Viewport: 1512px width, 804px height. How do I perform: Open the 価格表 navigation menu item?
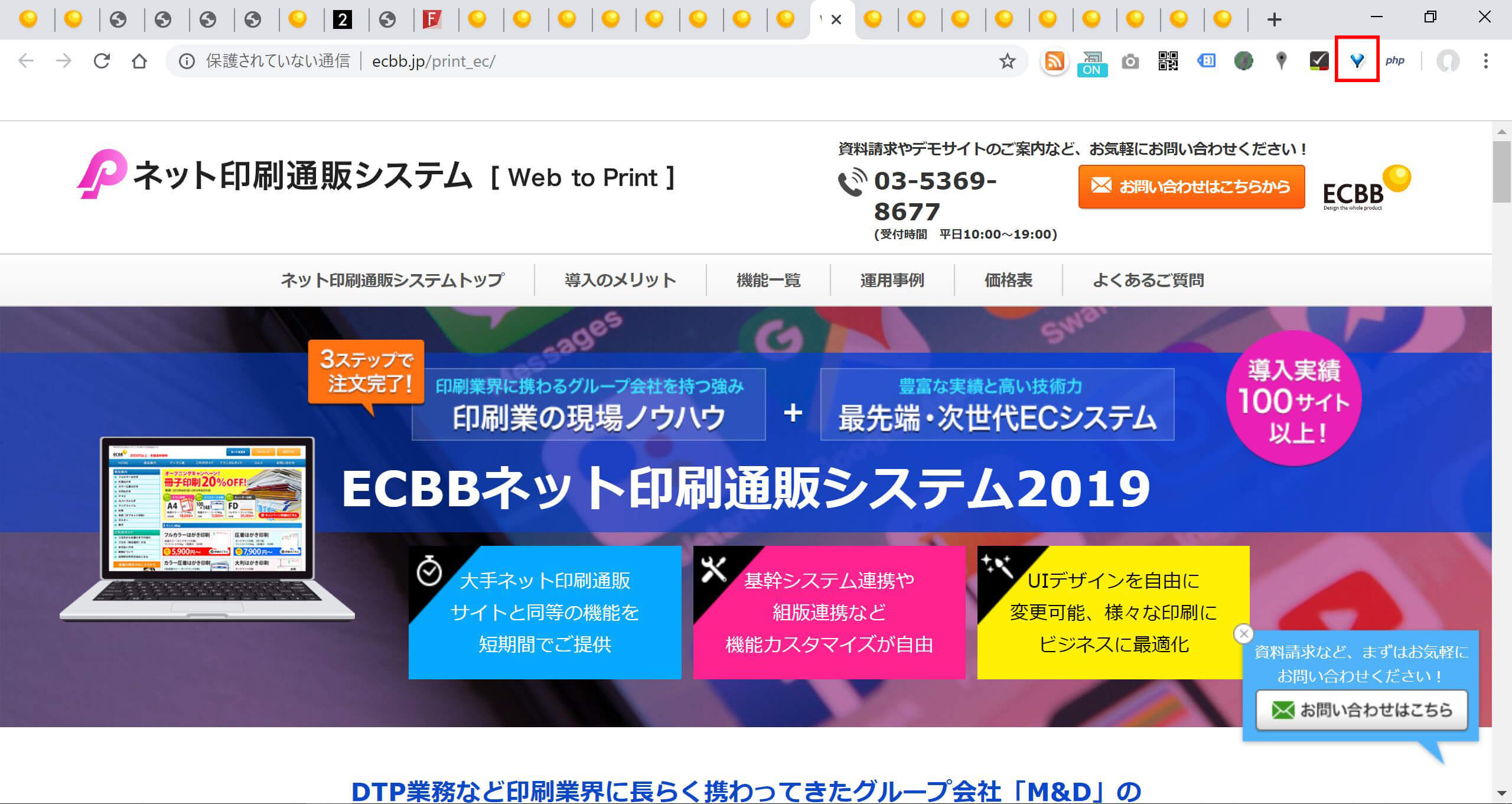[1008, 280]
